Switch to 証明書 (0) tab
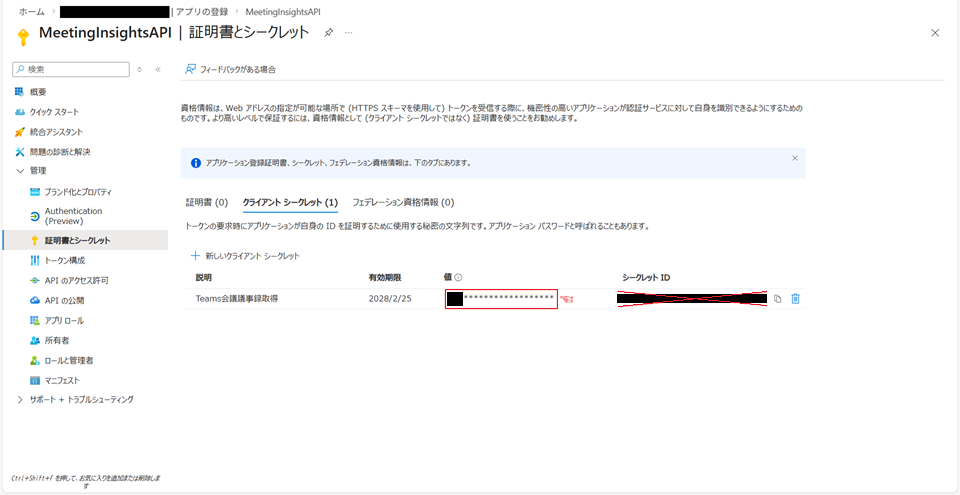Viewport: 960px width, 495px height. pyautogui.click(x=207, y=202)
